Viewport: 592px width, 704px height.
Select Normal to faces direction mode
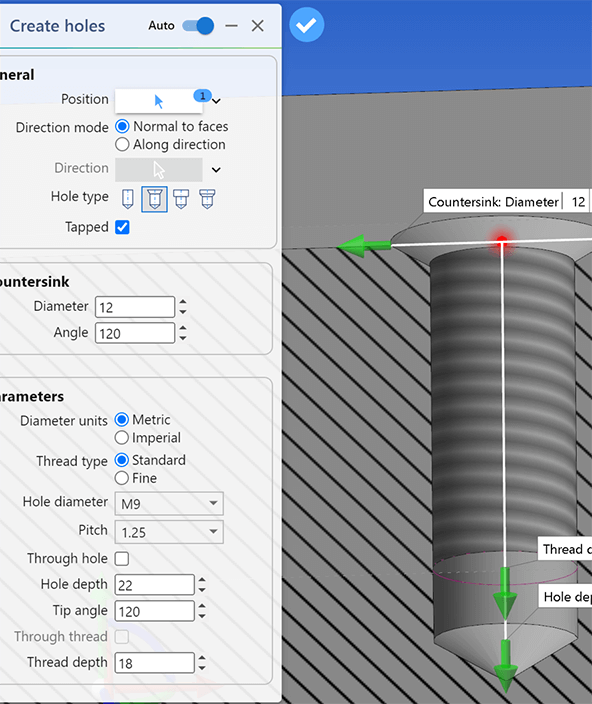(x=122, y=127)
